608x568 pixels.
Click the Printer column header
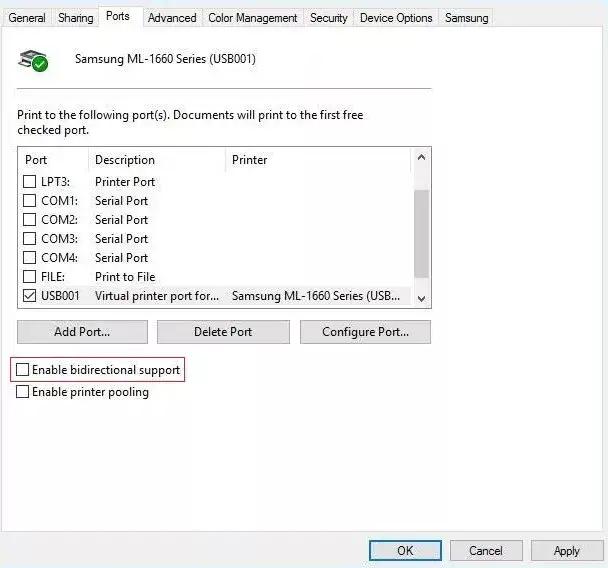(318, 160)
